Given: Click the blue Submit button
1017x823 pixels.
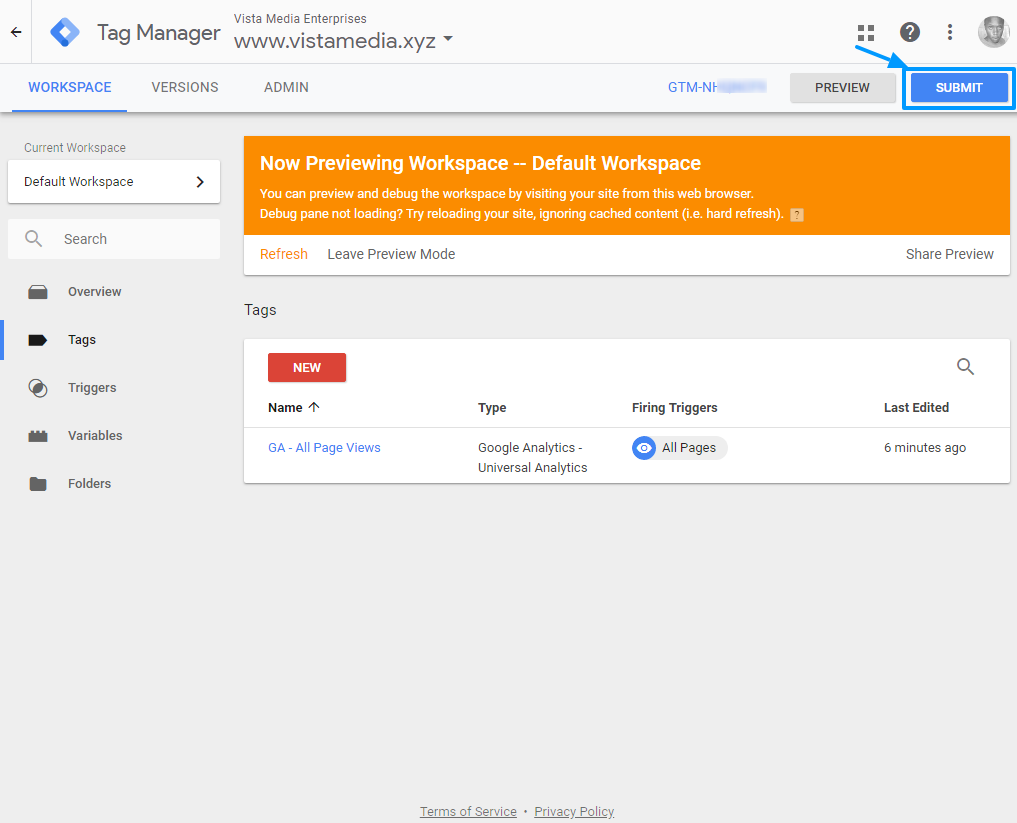Looking at the screenshot, I should coord(959,88).
